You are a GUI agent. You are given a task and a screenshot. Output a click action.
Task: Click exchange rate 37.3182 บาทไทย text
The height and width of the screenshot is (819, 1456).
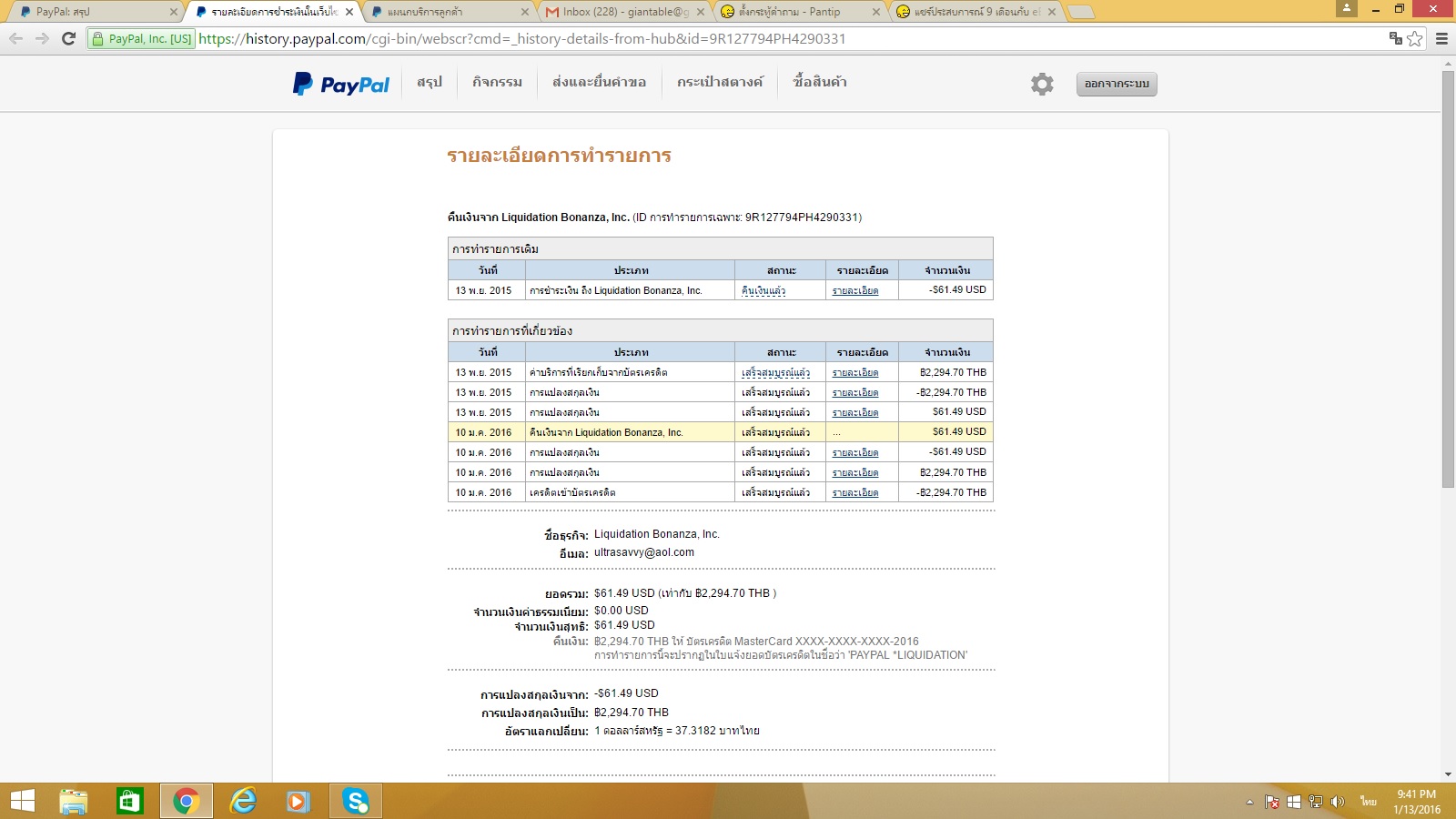pyautogui.click(x=677, y=731)
